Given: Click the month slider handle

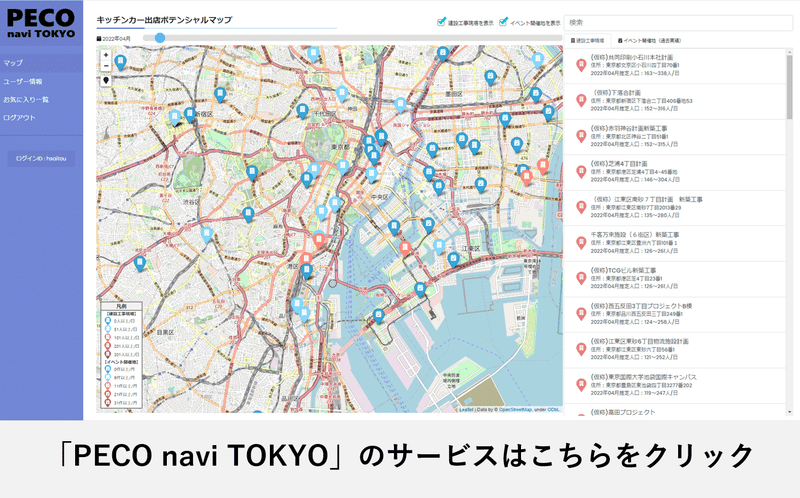Looking at the screenshot, I should pos(160,38).
